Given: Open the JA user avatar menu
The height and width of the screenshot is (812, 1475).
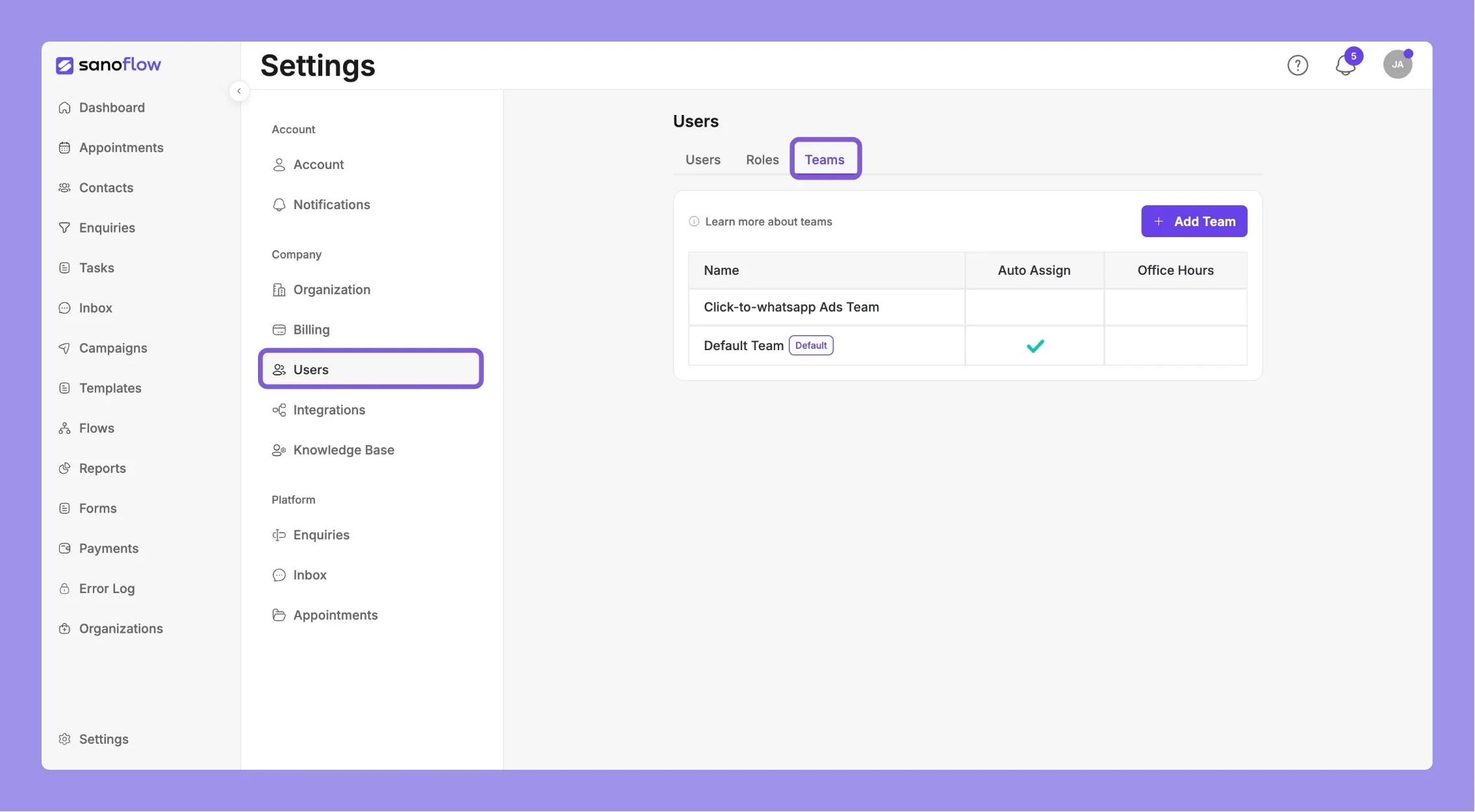Looking at the screenshot, I should (x=1398, y=64).
